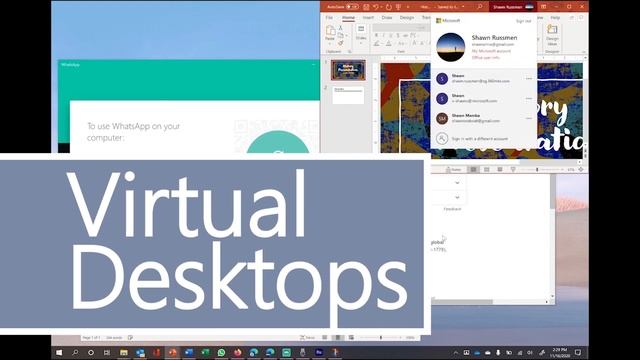Open PowerPoint taskbar icon

click(173, 352)
